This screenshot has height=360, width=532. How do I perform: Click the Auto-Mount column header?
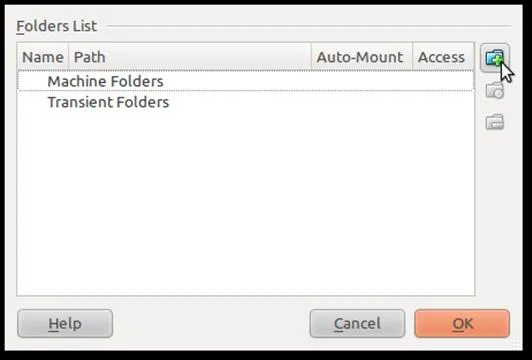point(362,57)
